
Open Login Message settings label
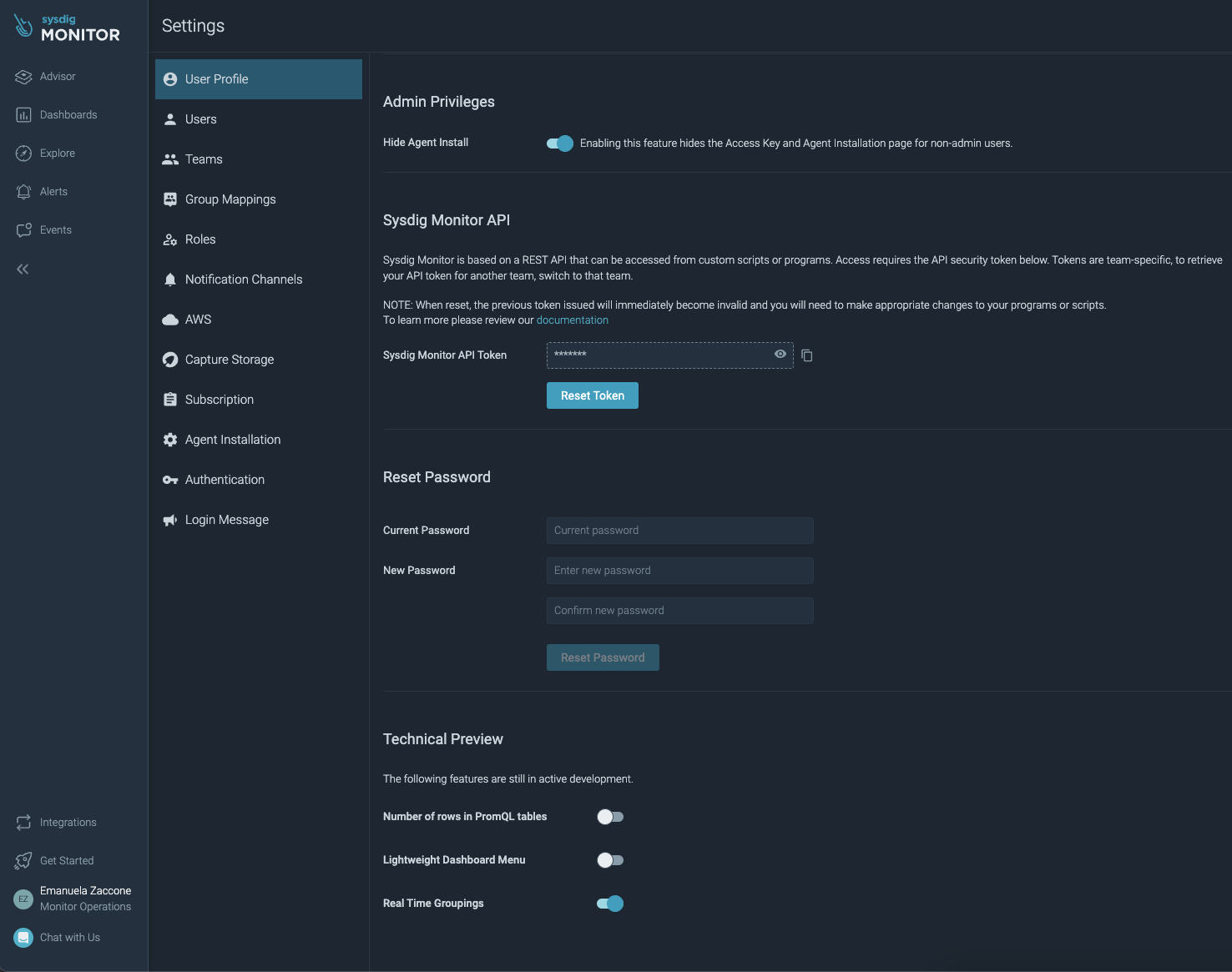(x=227, y=520)
